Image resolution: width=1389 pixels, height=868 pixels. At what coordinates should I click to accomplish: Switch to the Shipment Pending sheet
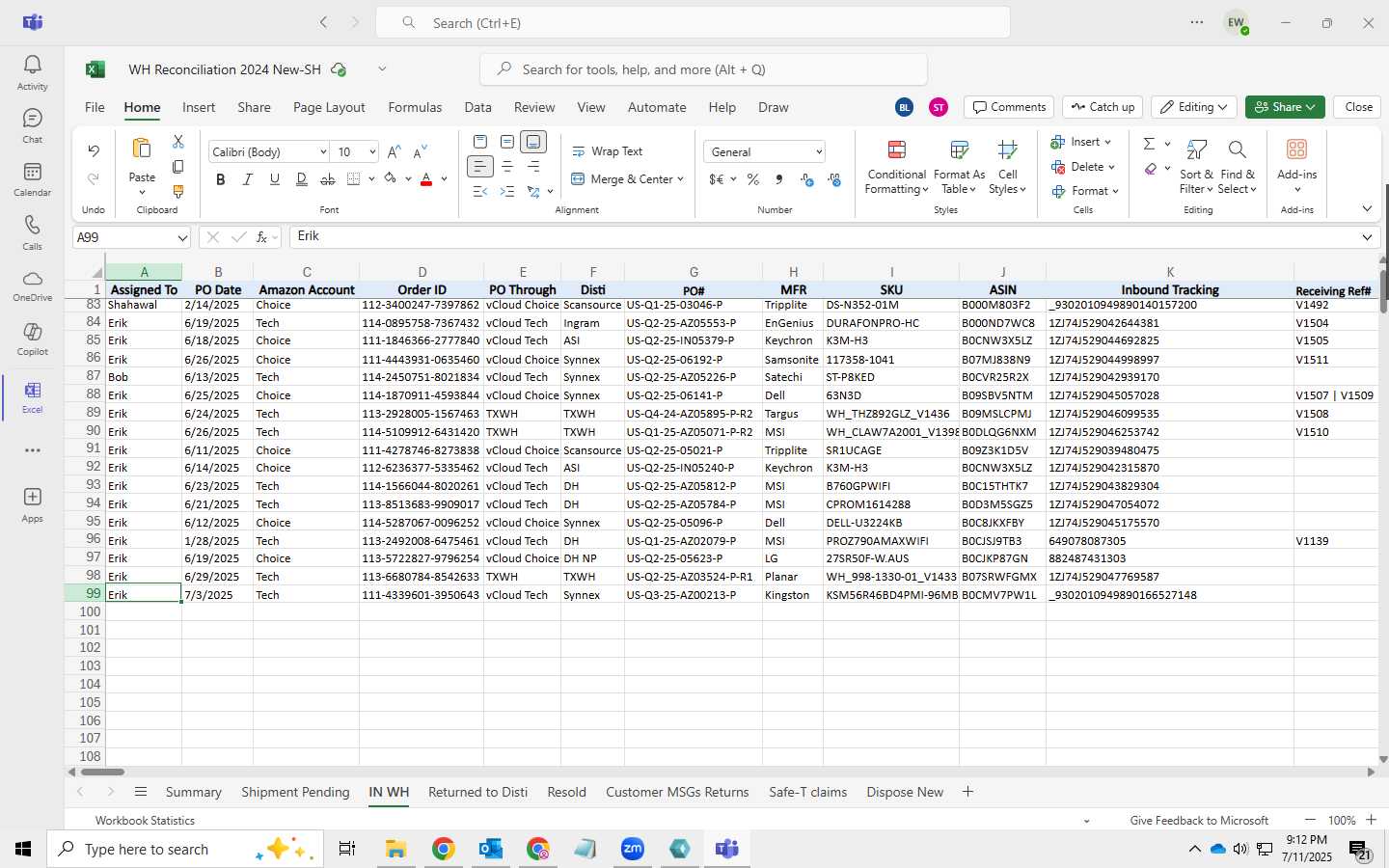click(295, 792)
